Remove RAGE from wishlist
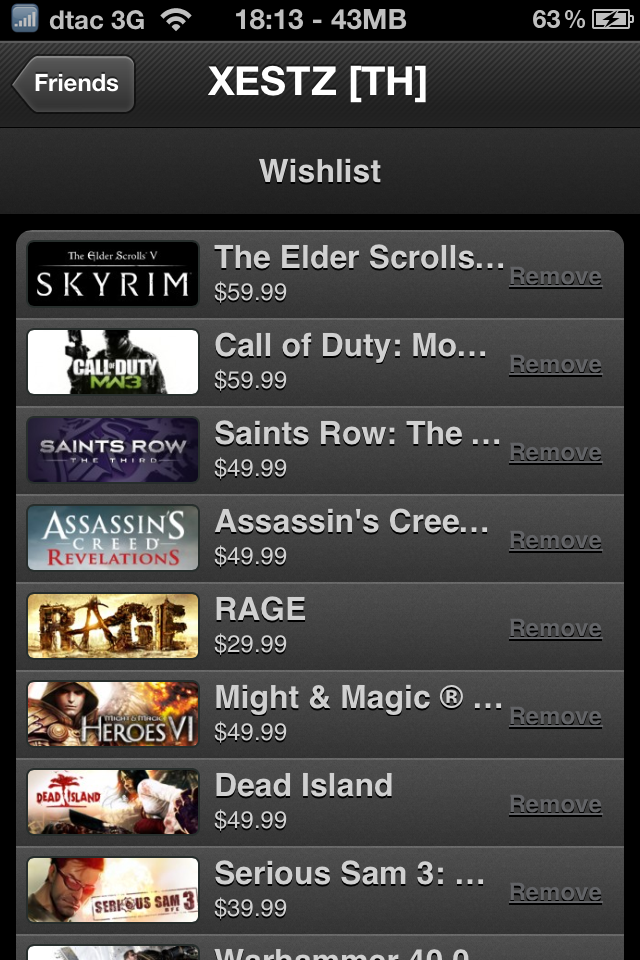The width and height of the screenshot is (640, 960). click(x=555, y=629)
